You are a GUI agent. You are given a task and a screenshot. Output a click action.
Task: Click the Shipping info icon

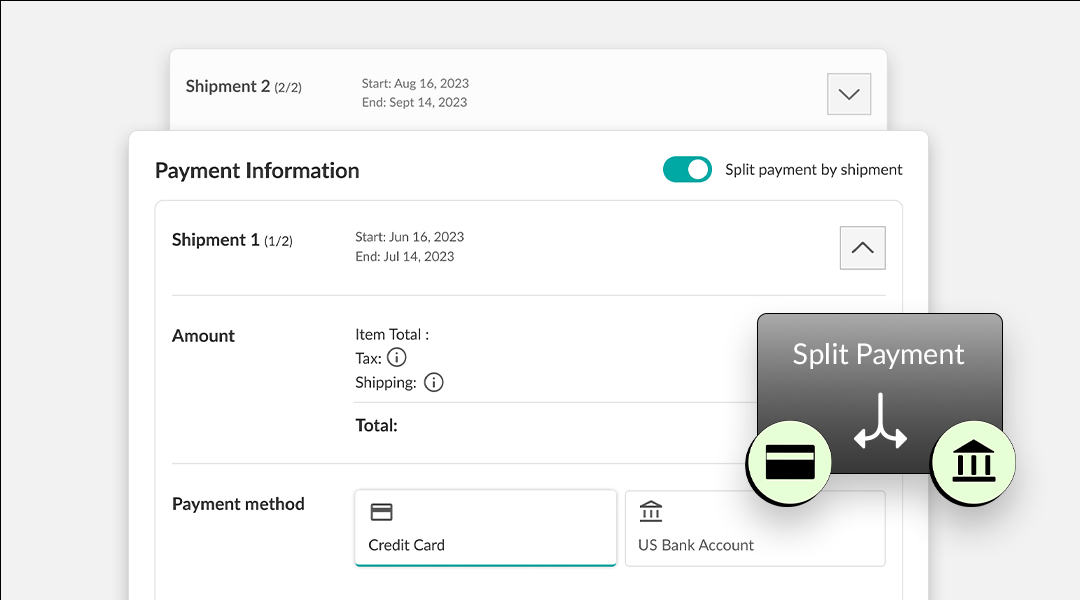coord(433,382)
